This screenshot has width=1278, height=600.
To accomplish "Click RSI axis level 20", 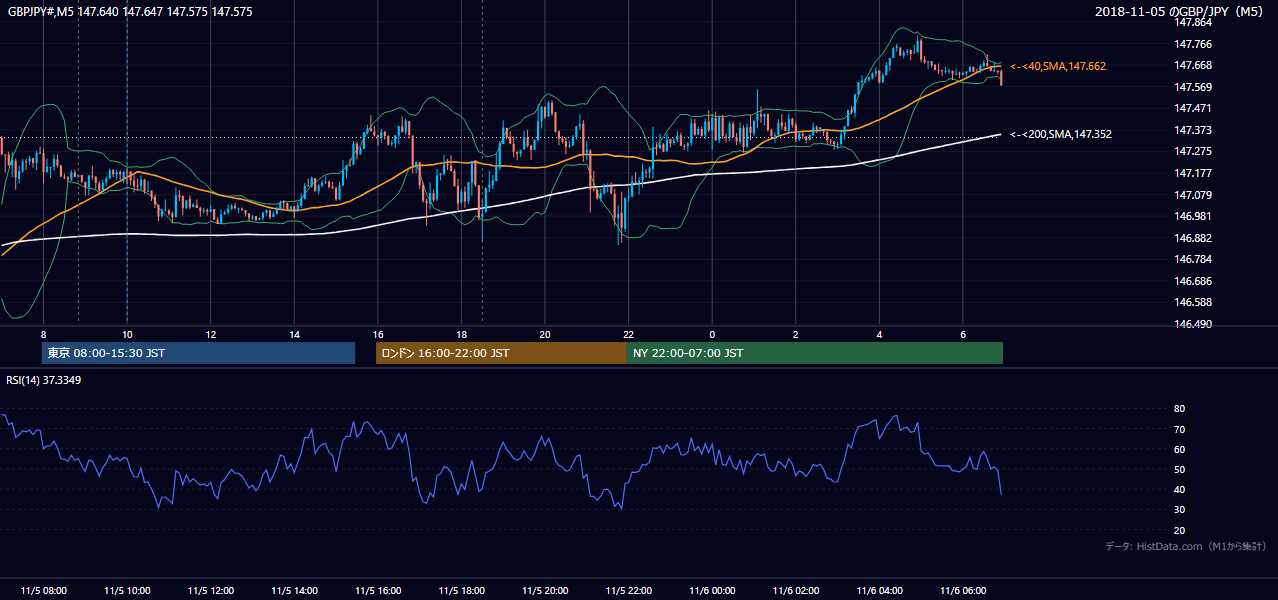I will (1180, 530).
